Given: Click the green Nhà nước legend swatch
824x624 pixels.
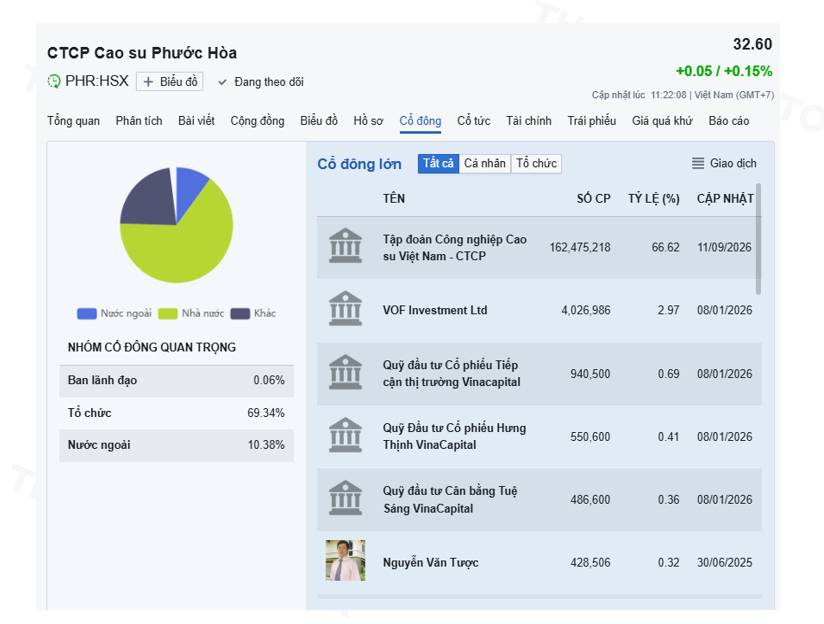Looking at the screenshot, I should [168, 314].
